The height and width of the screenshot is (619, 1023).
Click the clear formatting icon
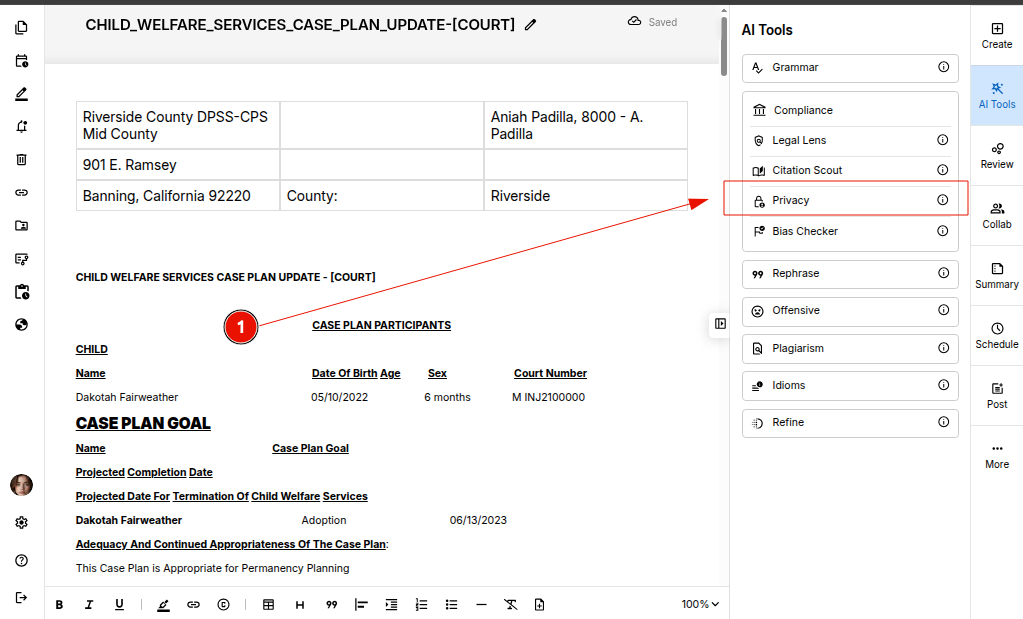tap(510, 604)
